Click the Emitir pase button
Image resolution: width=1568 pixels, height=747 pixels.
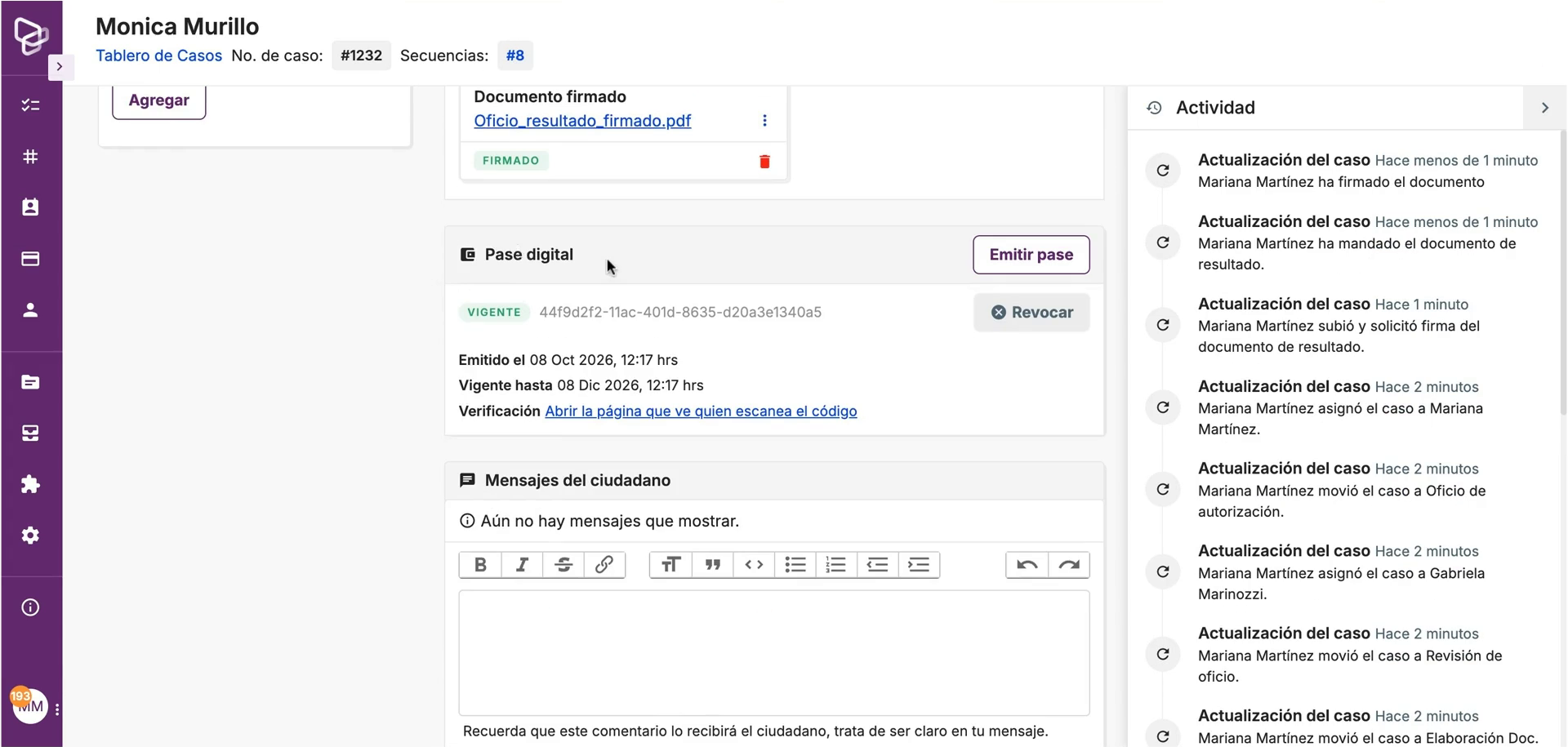click(1031, 255)
